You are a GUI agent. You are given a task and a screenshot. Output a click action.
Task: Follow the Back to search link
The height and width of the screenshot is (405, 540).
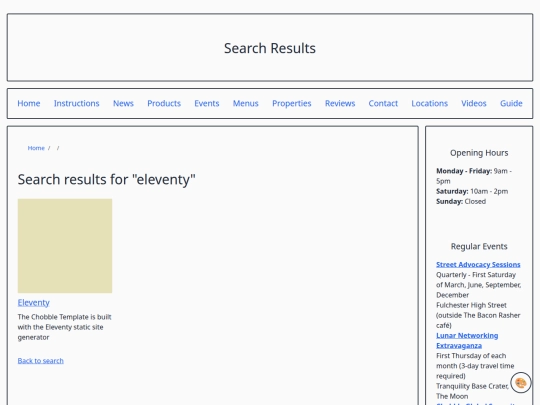(41, 361)
